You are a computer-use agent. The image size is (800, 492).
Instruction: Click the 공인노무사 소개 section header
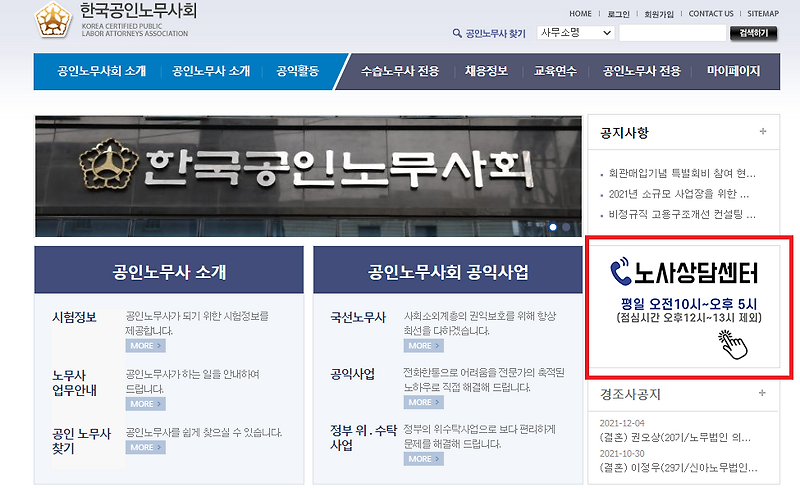point(169,270)
